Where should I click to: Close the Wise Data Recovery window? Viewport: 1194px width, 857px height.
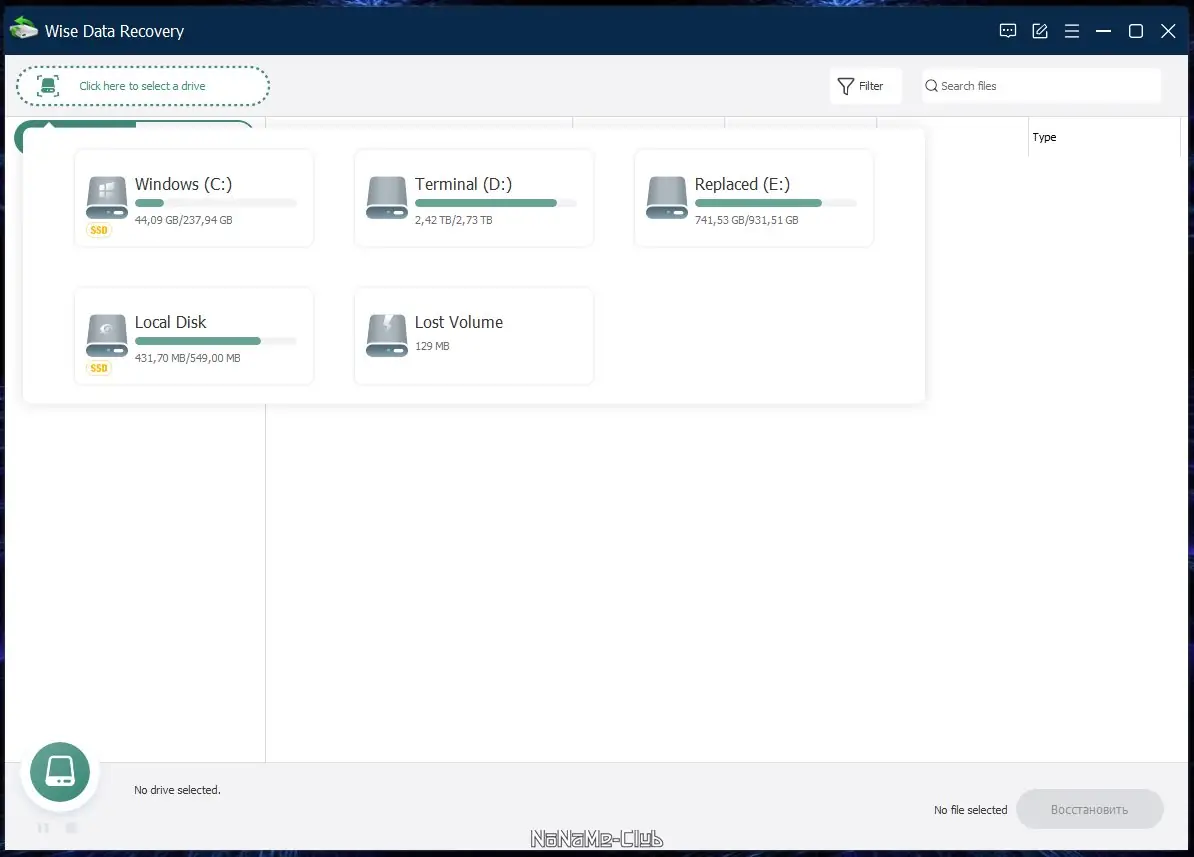click(1168, 30)
